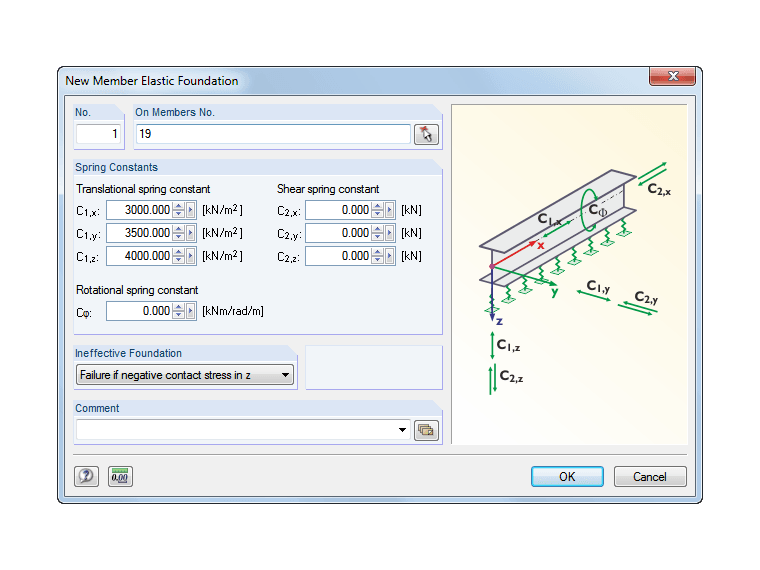The width and height of the screenshot is (760, 570).
Task: Click the C1,y value field 3500.000
Action: [x=140, y=233]
